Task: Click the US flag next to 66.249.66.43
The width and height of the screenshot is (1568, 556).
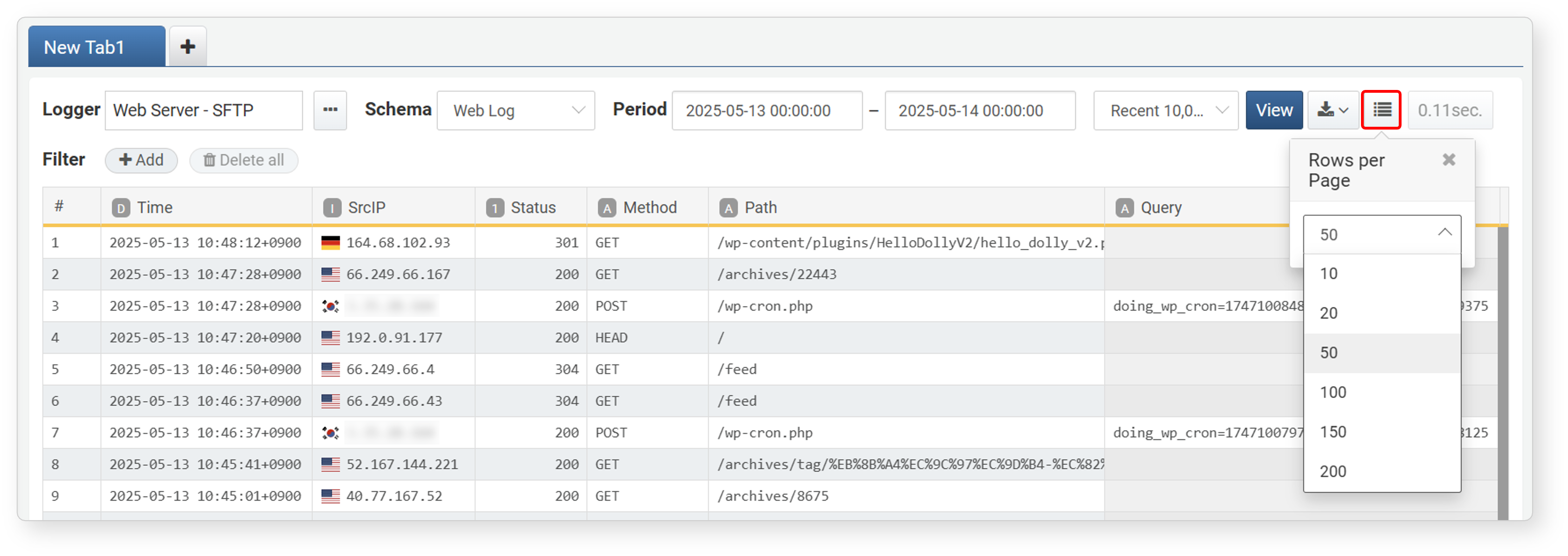Action: click(x=331, y=401)
